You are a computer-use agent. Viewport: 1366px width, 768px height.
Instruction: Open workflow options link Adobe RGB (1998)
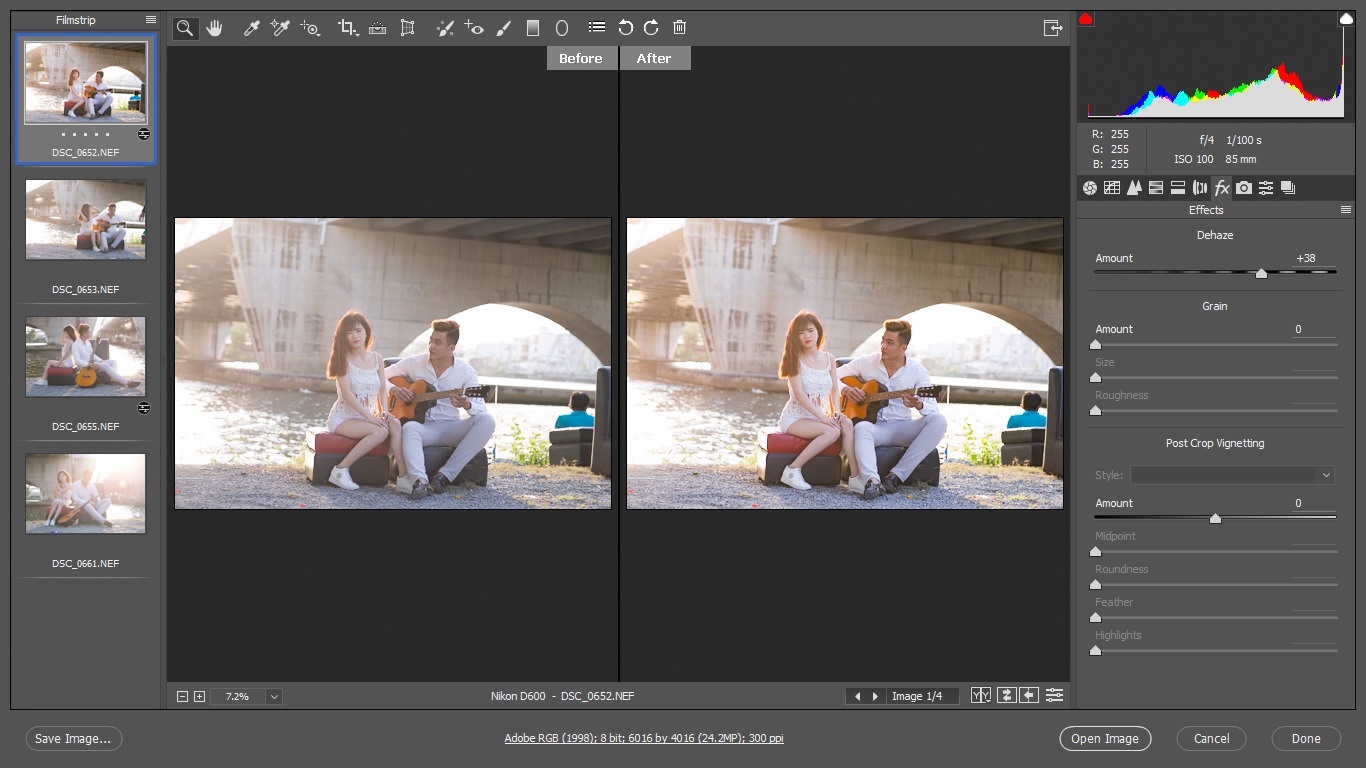644,739
